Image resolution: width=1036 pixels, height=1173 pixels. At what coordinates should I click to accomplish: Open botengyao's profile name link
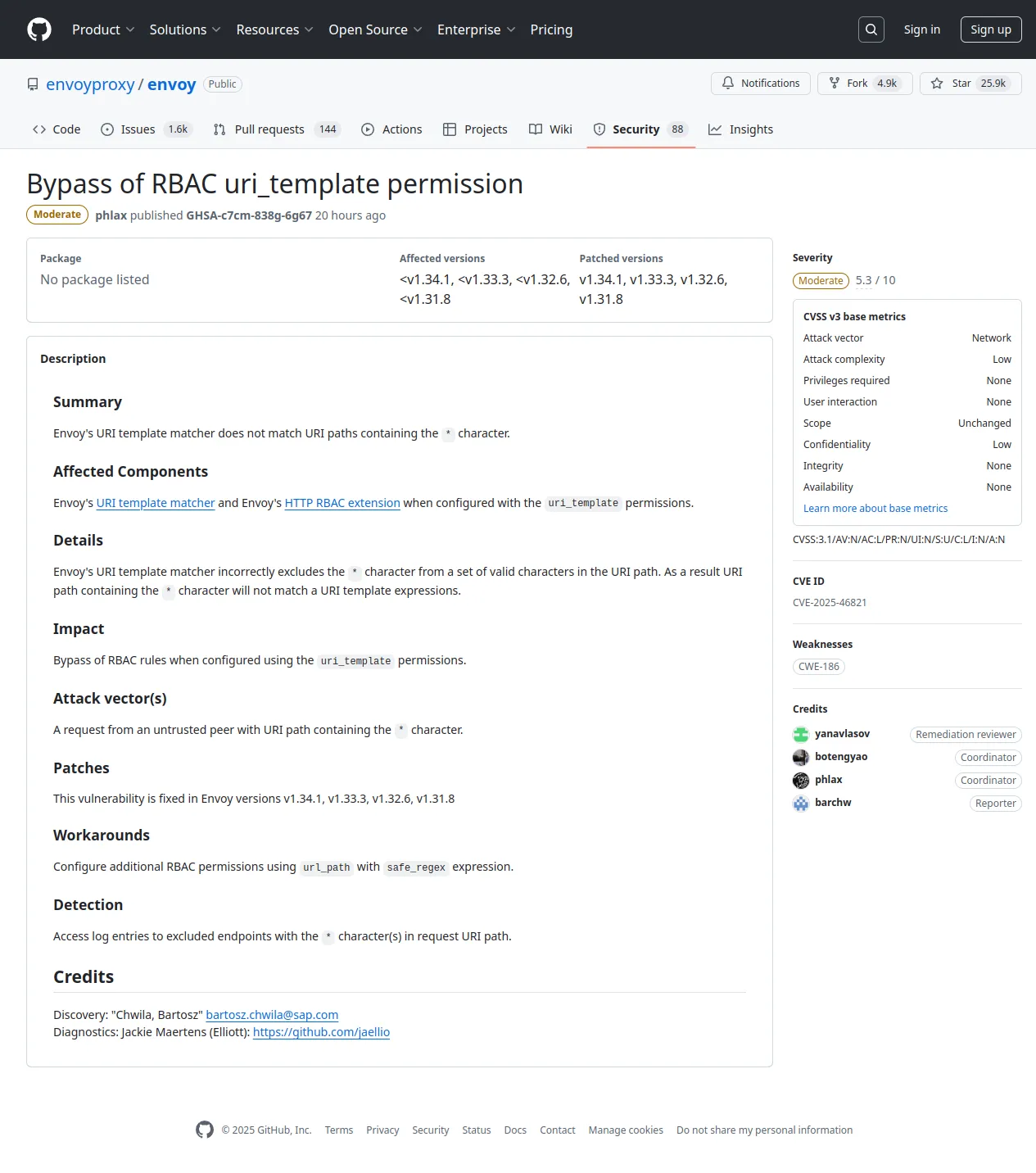tap(841, 757)
